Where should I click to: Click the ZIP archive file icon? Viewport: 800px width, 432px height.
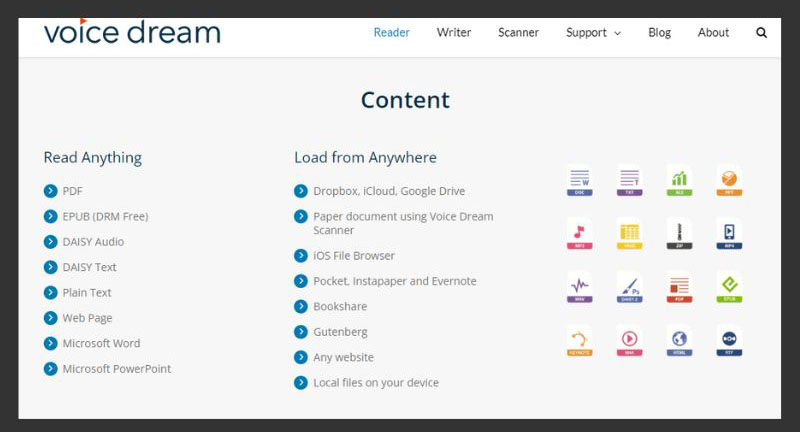(x=679, y=235)
